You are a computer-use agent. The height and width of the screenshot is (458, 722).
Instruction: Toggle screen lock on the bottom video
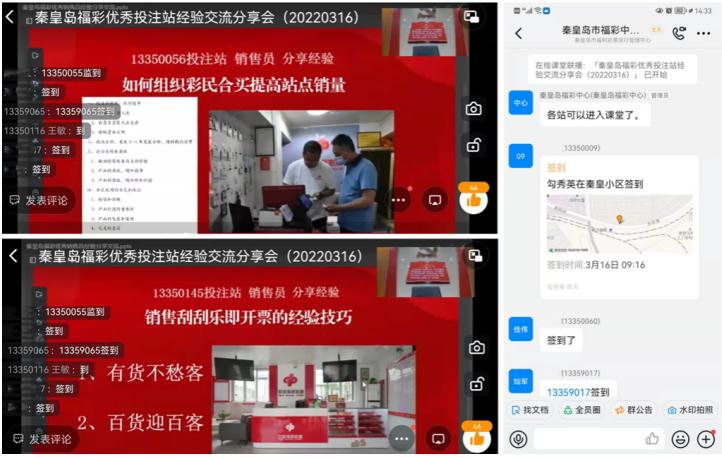pyautogui.click(x=474, y=384)
